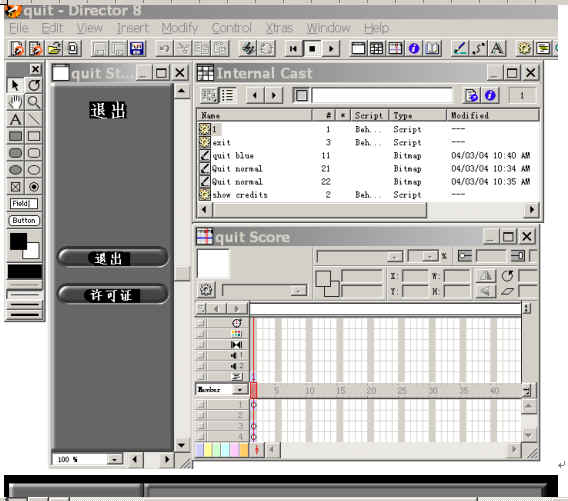This screenshot has height=501, width=568.
Task: Select the Line tool
Action: click(x=34, y=120)
